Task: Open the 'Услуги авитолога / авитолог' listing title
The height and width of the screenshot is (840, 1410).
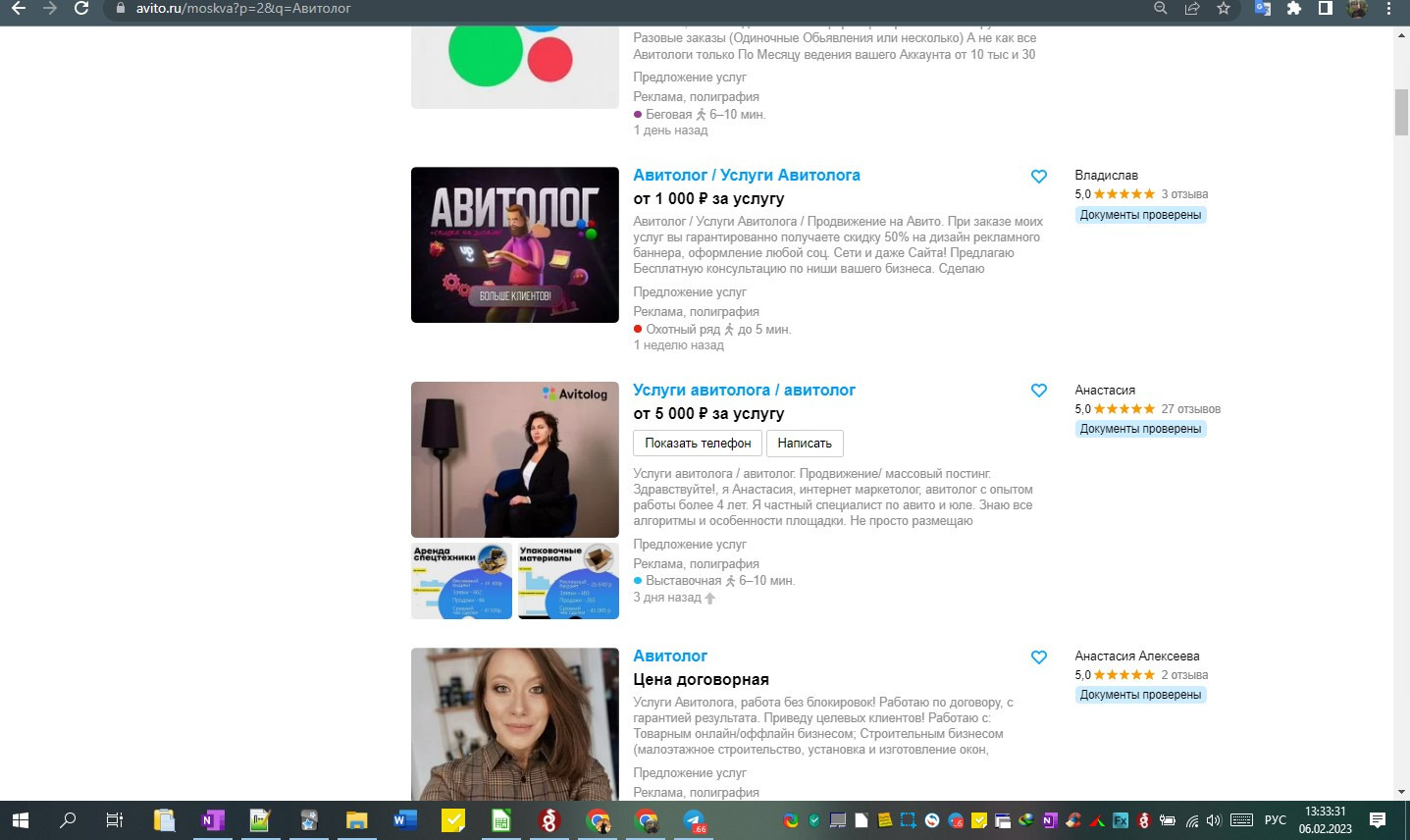Action: pyautogui.click(x=744, y=391)
